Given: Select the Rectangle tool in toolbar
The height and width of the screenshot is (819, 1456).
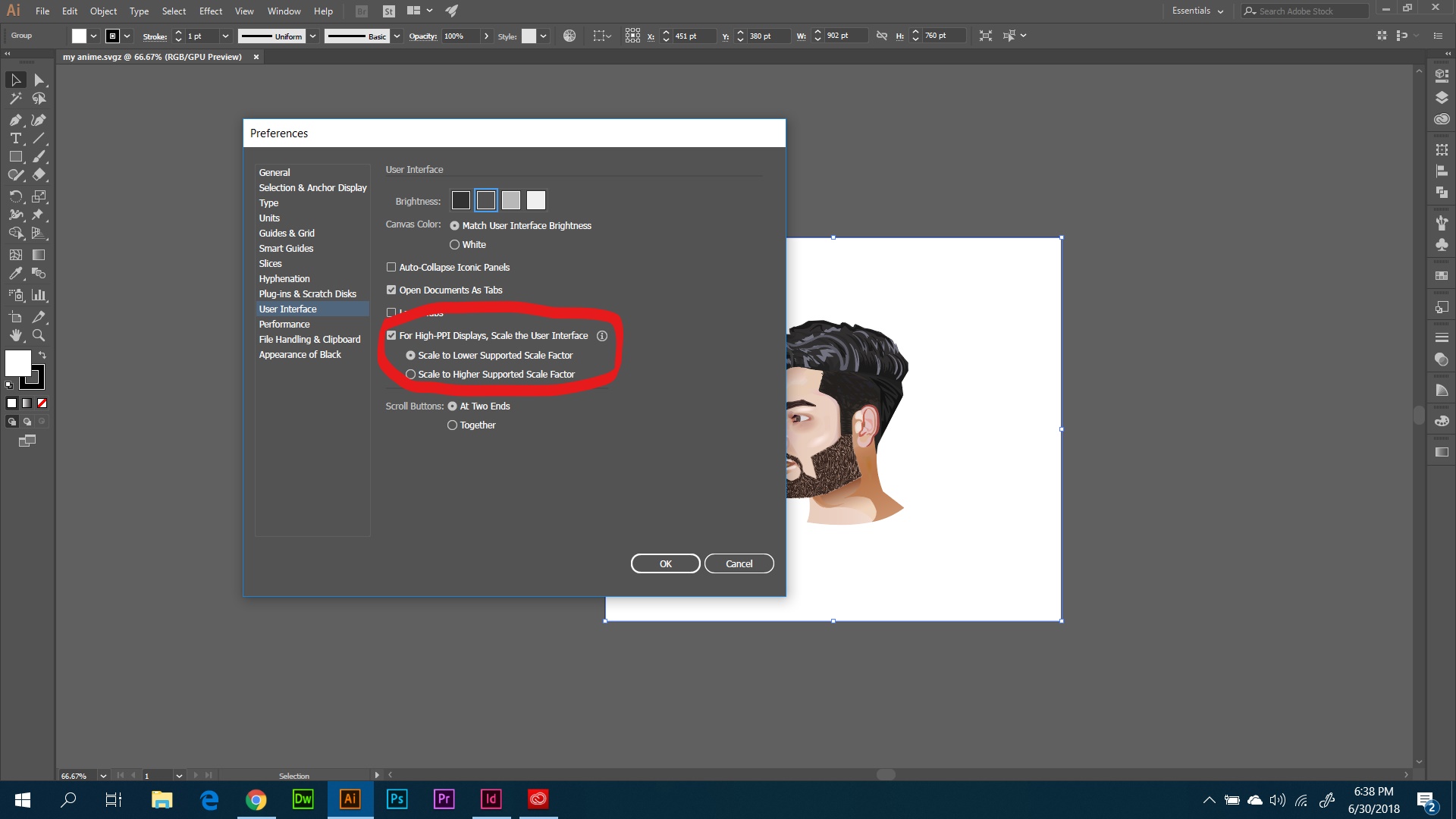Looking at the screenshot, I should click(15, 158).
